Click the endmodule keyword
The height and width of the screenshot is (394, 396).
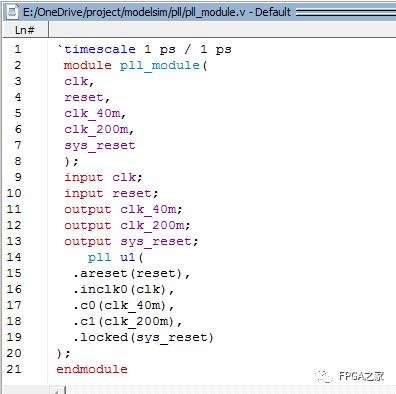[92, 369]
